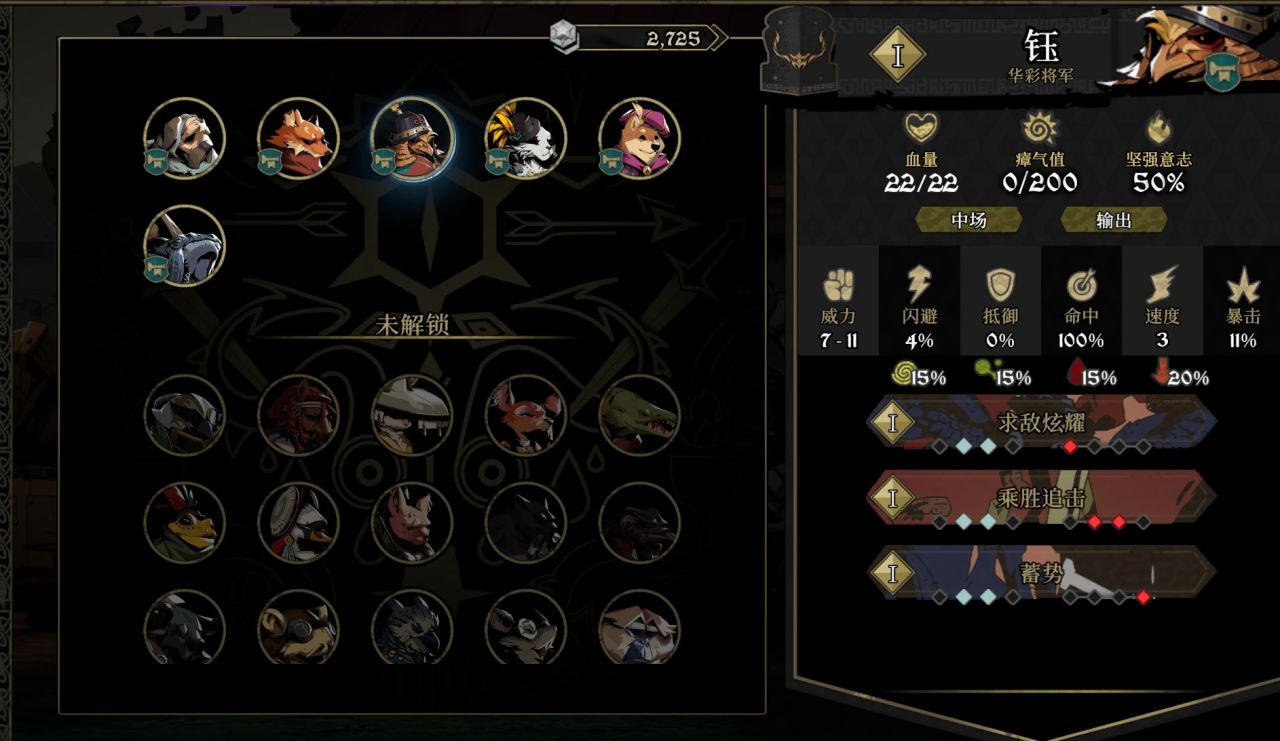1280x741 pixels.
Task: Click the 威力 fist stat icon
Action: pyautogui.click(x=838, y=285)
